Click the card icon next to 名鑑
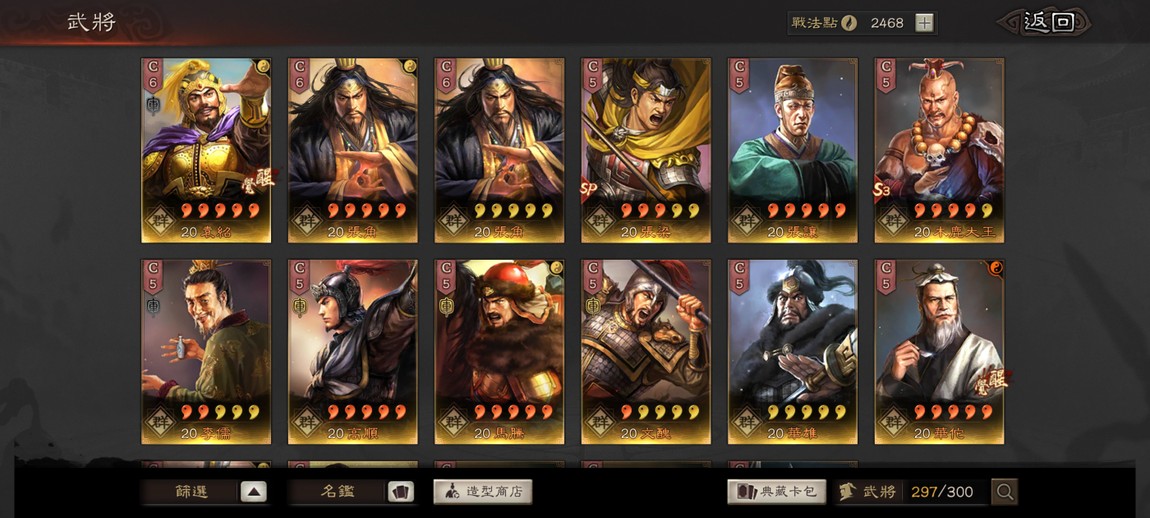This screenshot has height=518, width=1150. [x=400, y=492]
